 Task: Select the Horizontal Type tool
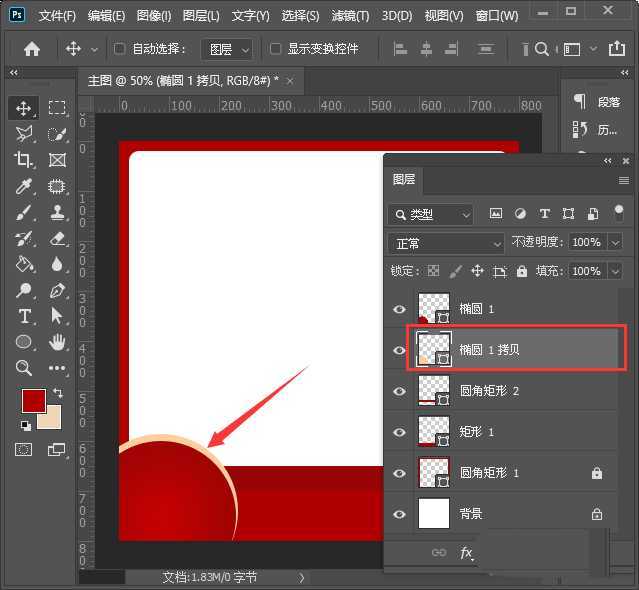(24, 316)
